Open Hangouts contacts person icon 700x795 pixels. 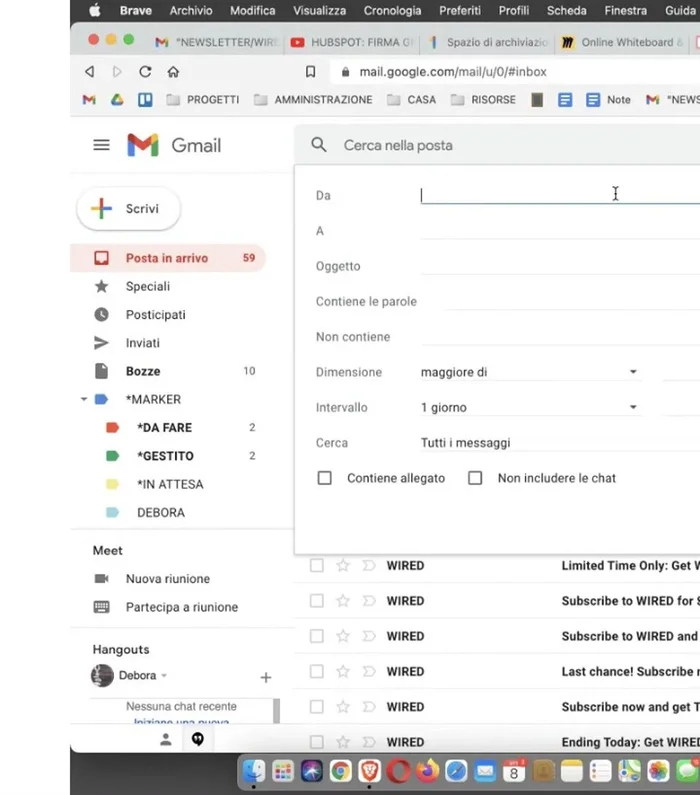[166, 739]
